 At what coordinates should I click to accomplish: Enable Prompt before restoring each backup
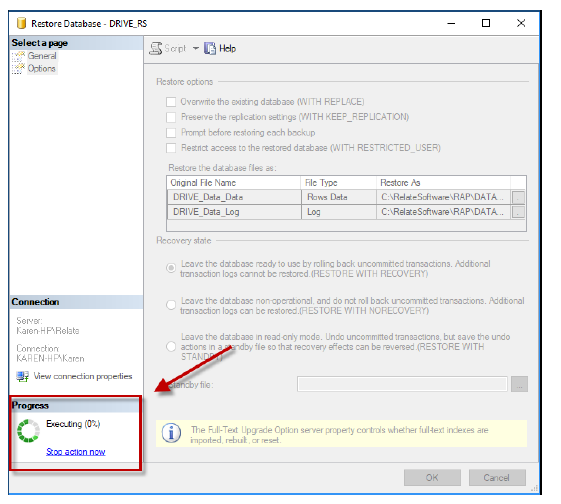(171, 133)
